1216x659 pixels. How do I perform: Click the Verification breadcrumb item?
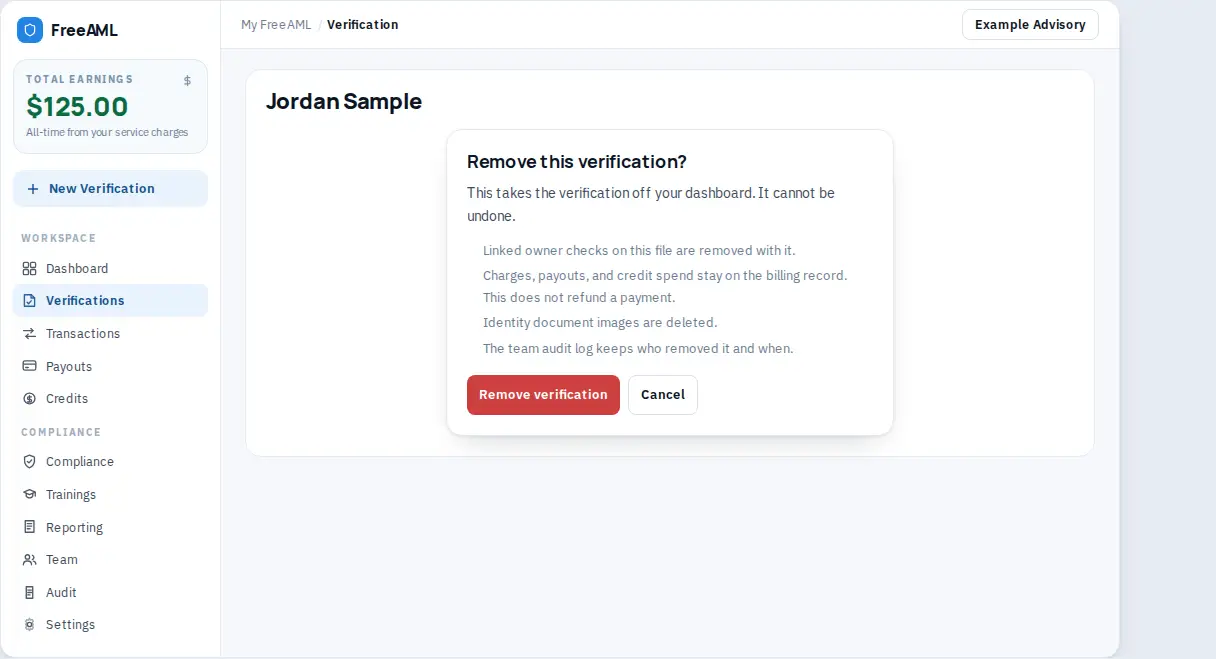(362, 25)
